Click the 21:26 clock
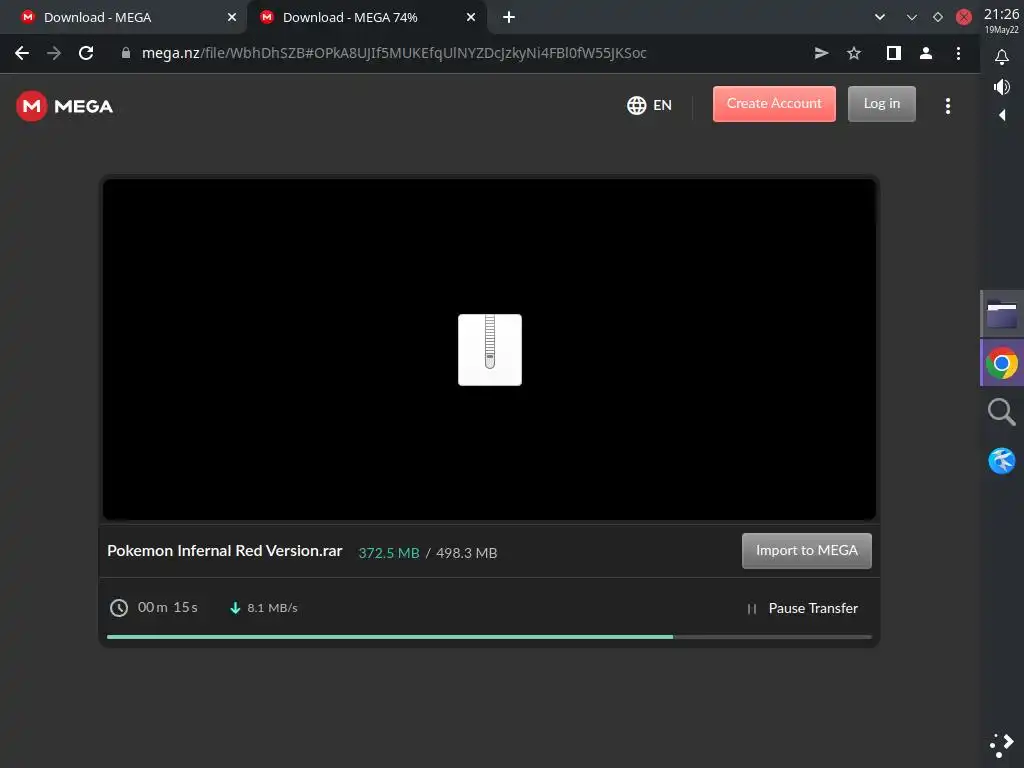 coord(1001,14)
